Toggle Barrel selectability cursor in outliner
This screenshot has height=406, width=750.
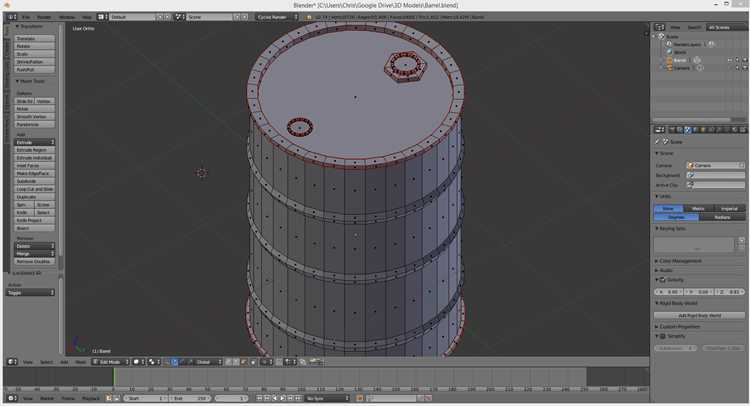click(x=737, y=60)
